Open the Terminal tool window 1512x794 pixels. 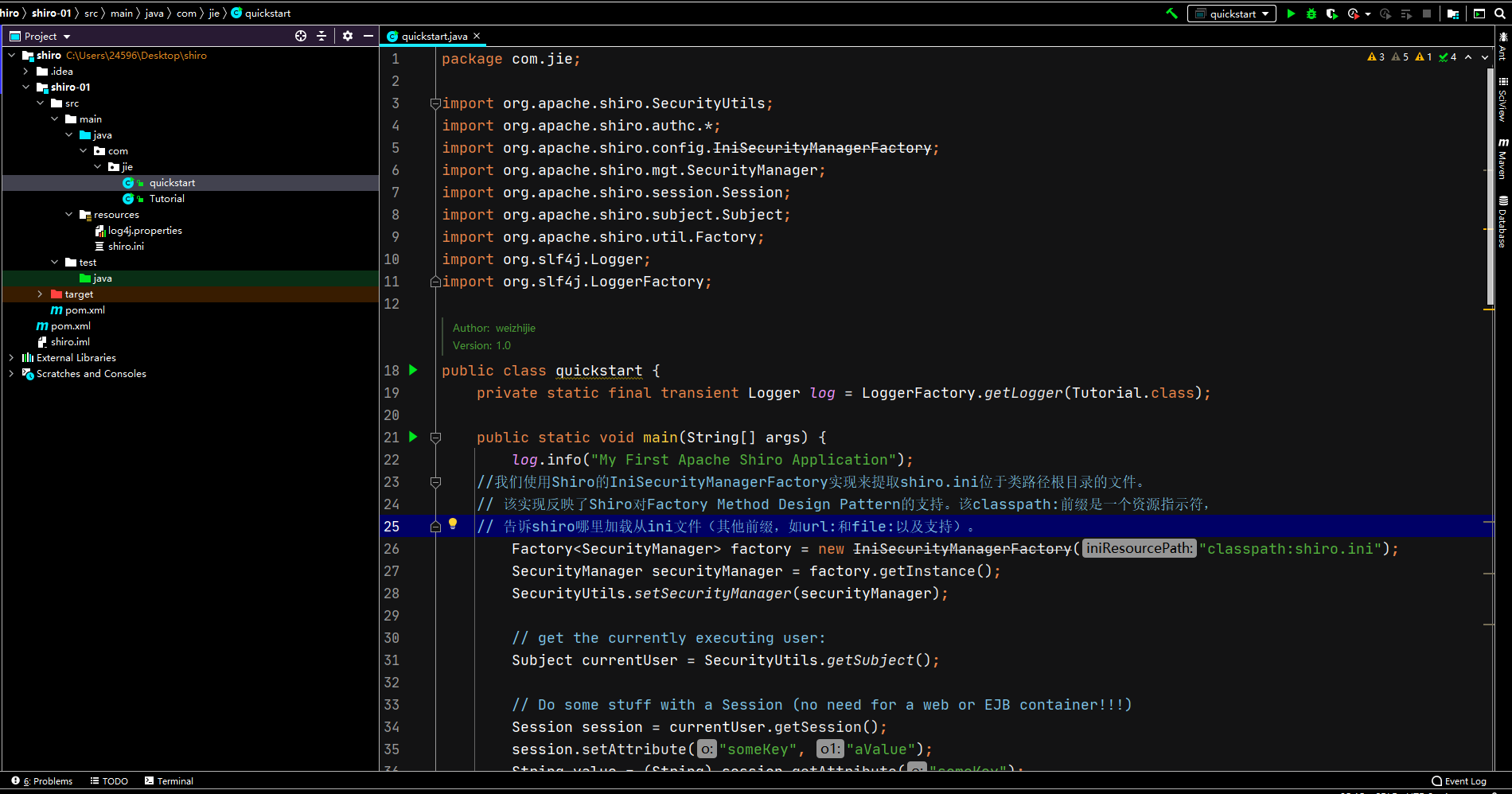169,781
